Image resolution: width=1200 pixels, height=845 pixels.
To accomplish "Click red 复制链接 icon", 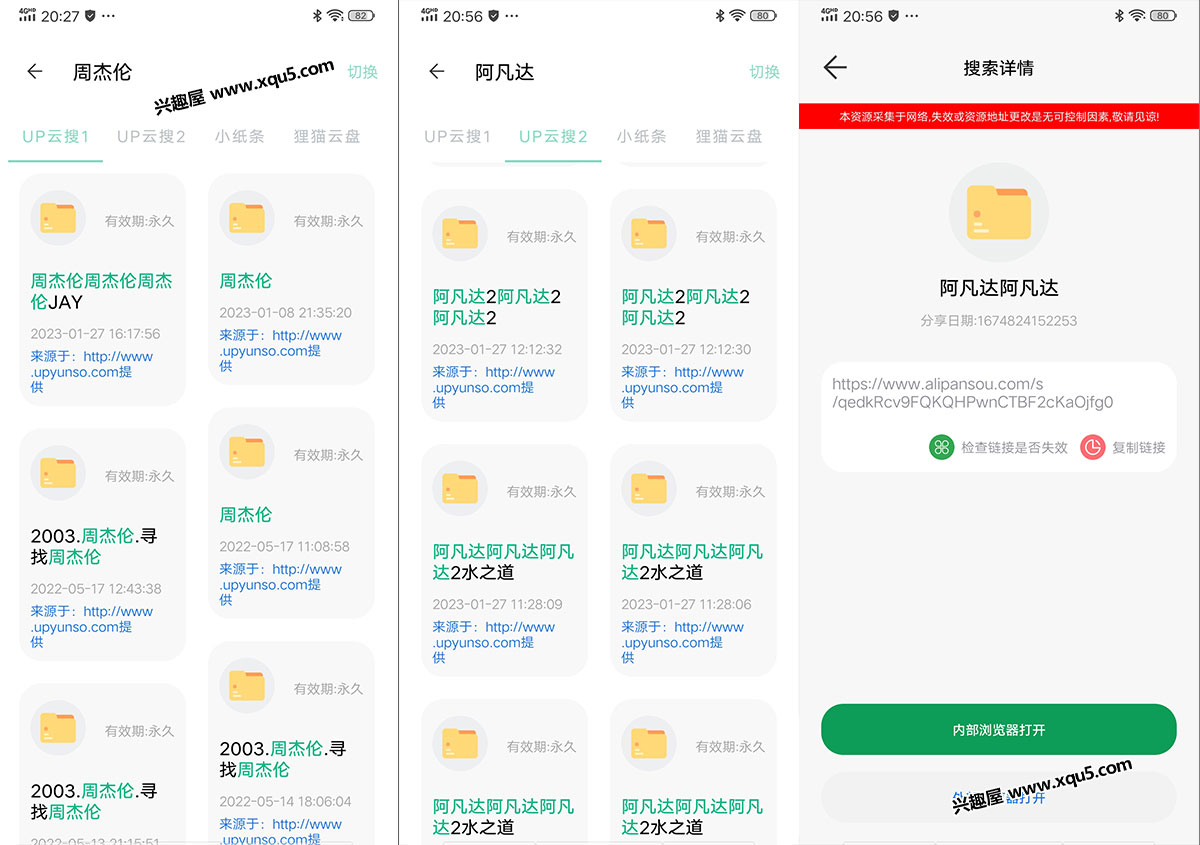I will point(1092,447).
